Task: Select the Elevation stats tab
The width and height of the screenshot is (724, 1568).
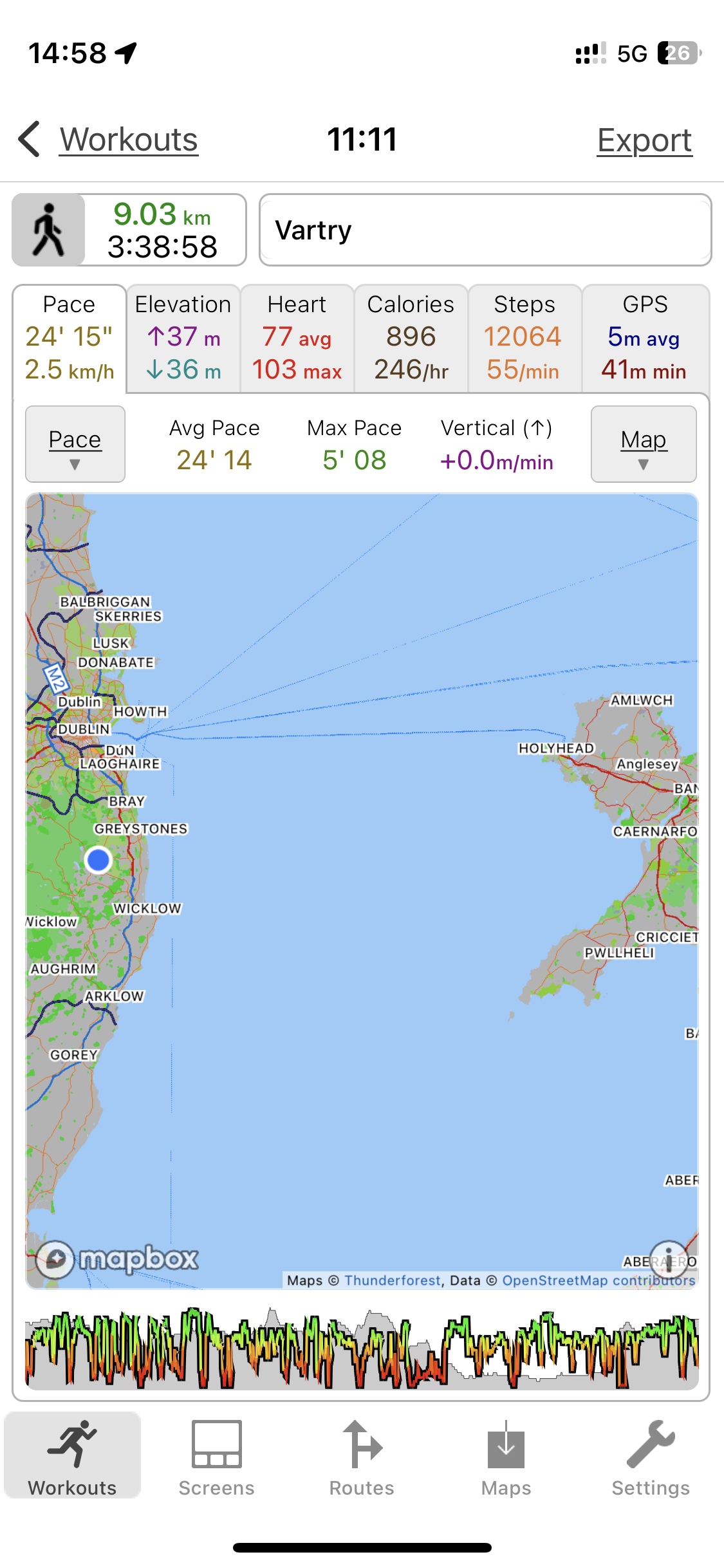Action: pos(183,339)
